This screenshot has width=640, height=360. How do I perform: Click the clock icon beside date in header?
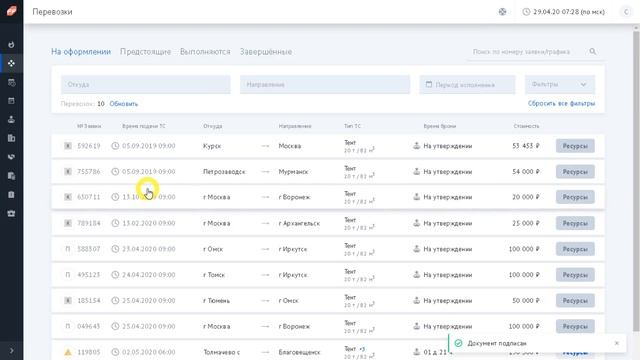click(x=526, y=12)
